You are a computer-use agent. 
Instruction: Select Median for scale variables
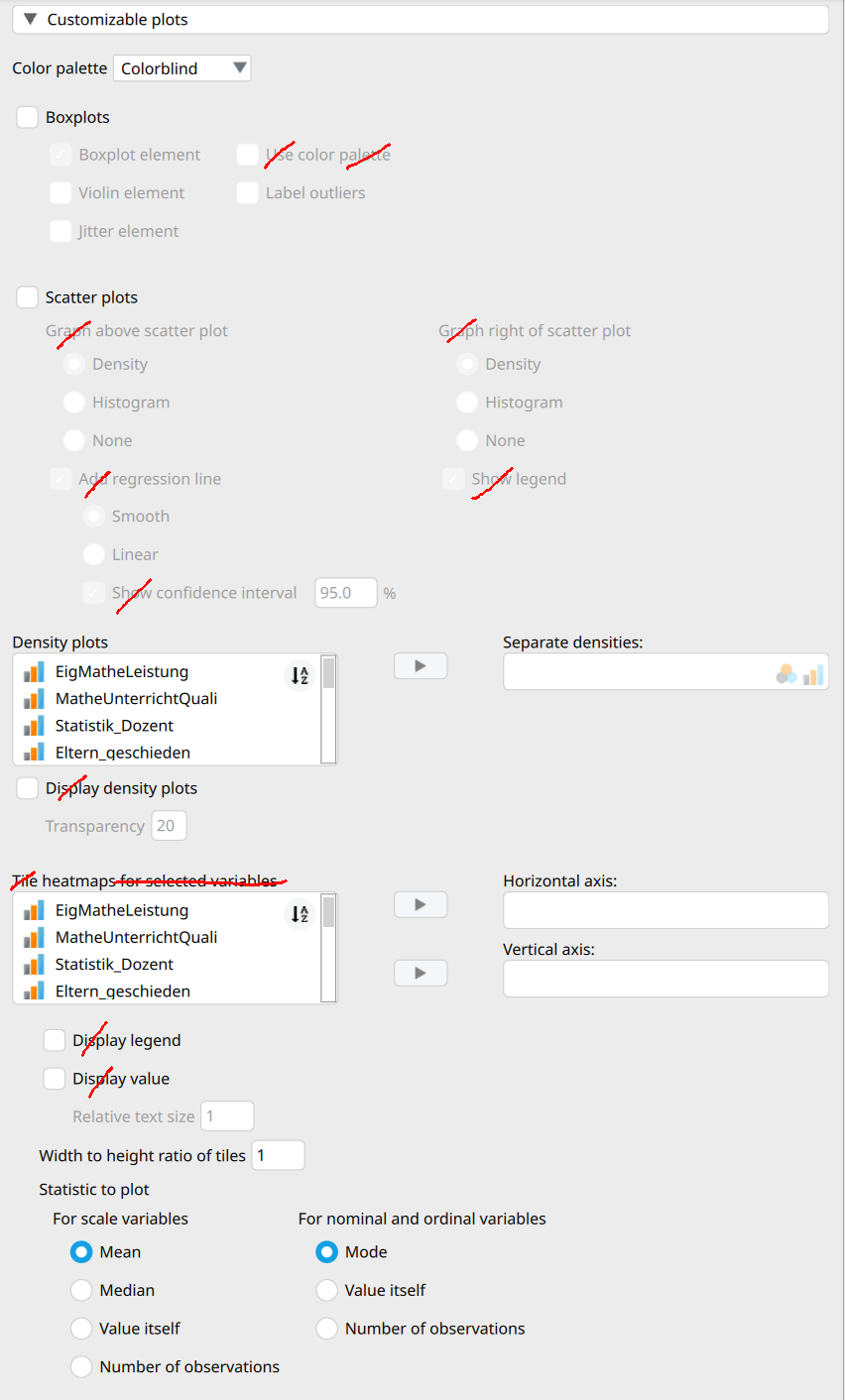[x=81, y=1290]
